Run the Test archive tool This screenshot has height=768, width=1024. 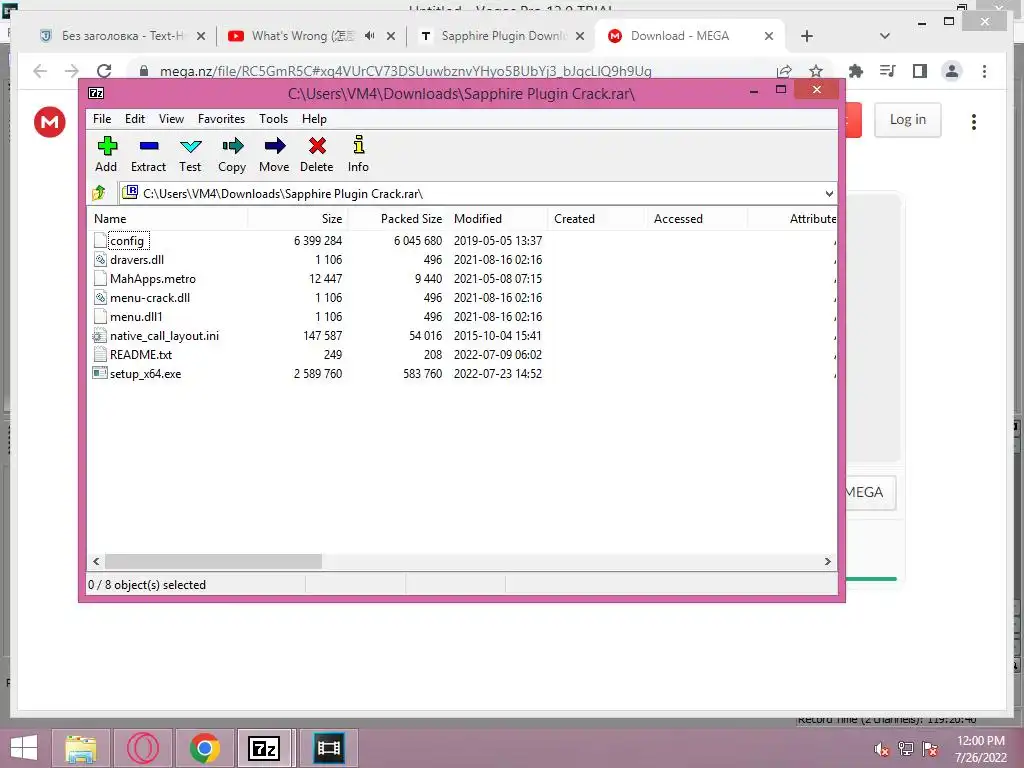(190, 154)
